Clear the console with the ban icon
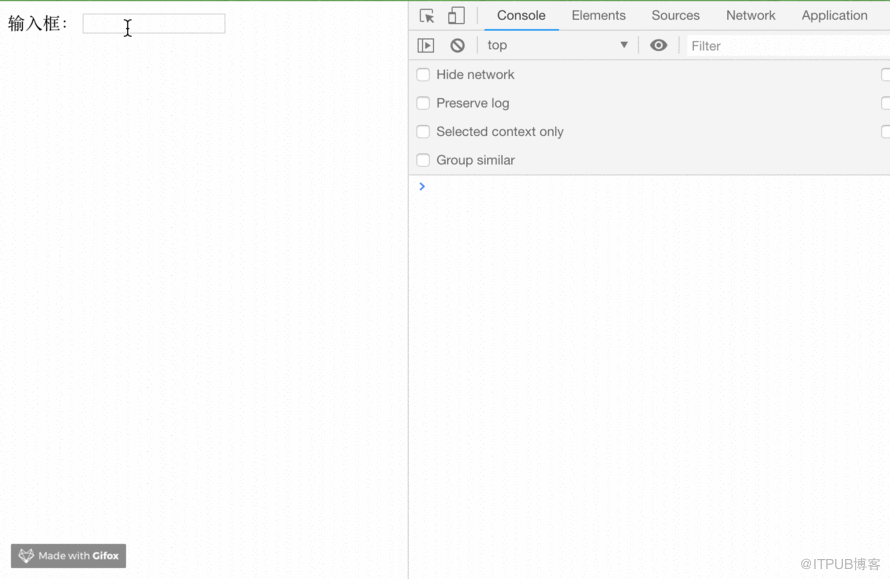 pyautogui.click(x=457, y=45)
